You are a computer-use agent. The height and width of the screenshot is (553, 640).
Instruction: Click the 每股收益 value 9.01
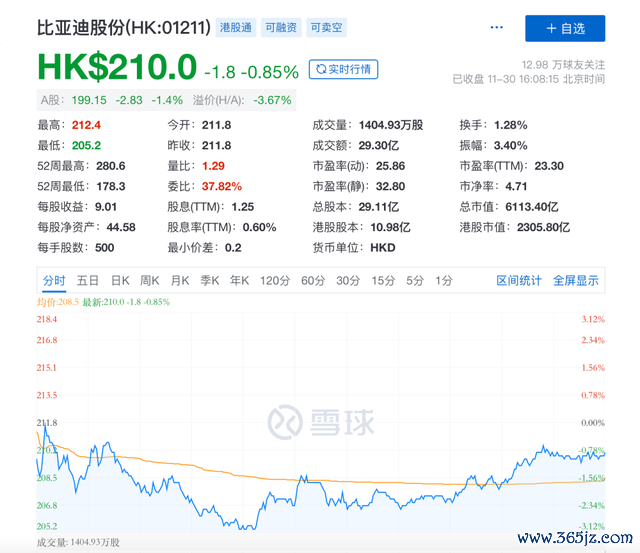point(106,207)
